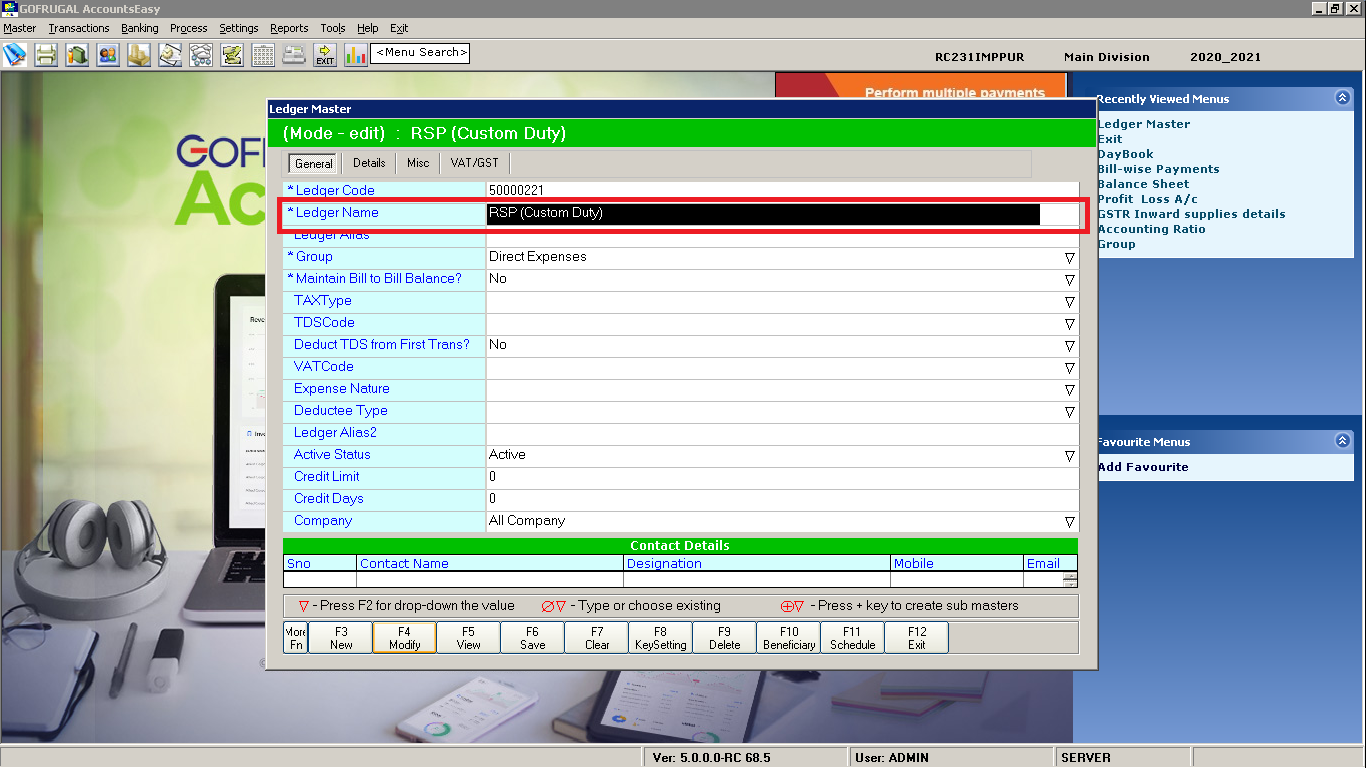Image resolution: width=1366 pixels, height=768 pixels.
Task: Open the Help menu
Action: (x=368, y=28)
